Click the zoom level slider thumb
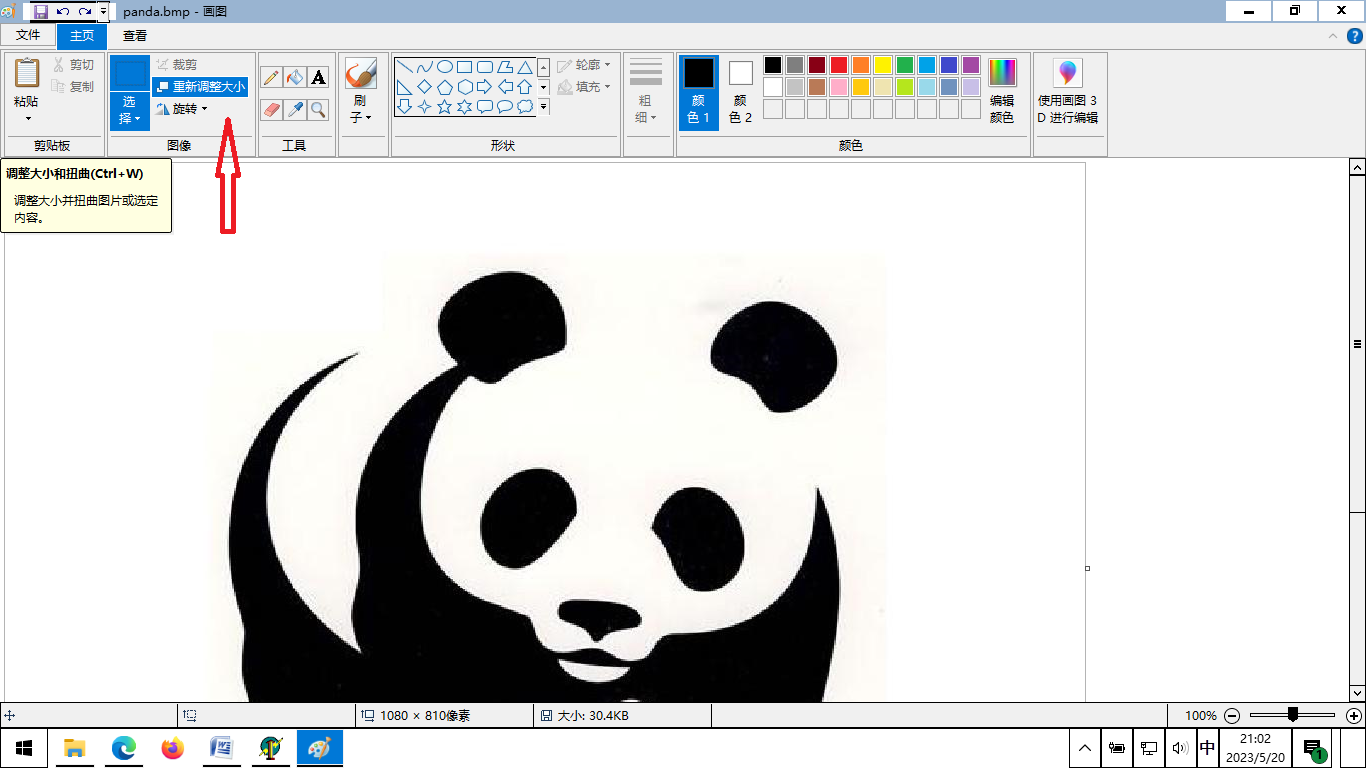 point(1293,715)
